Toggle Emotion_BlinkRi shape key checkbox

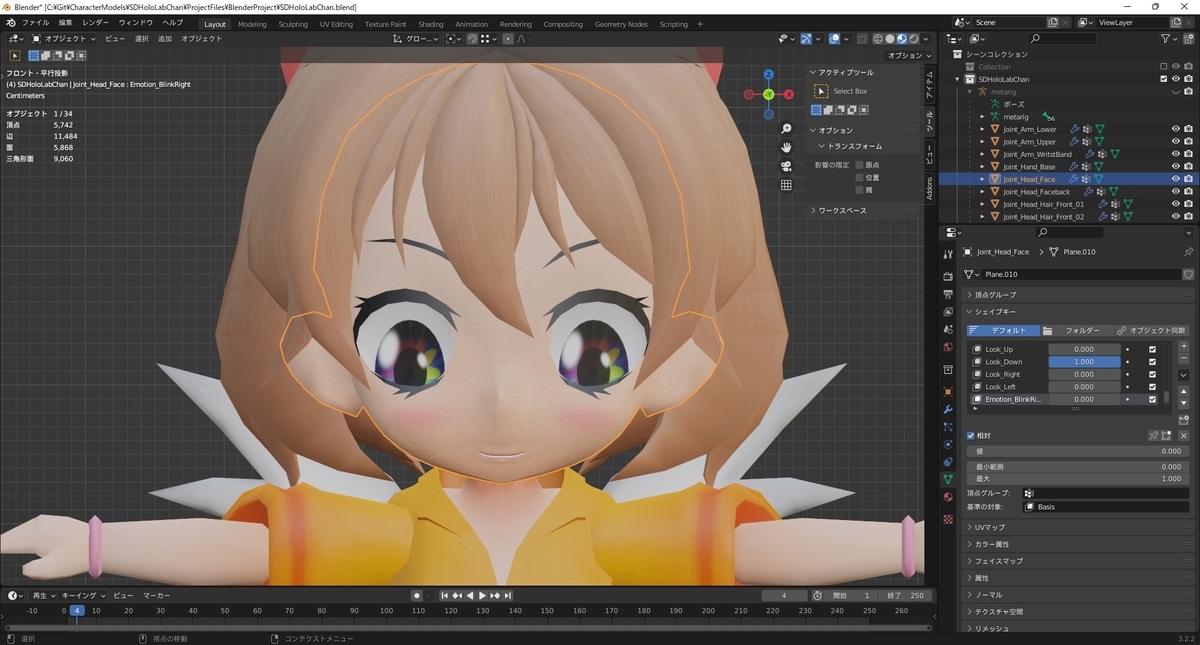click(x=1152, y=399)
